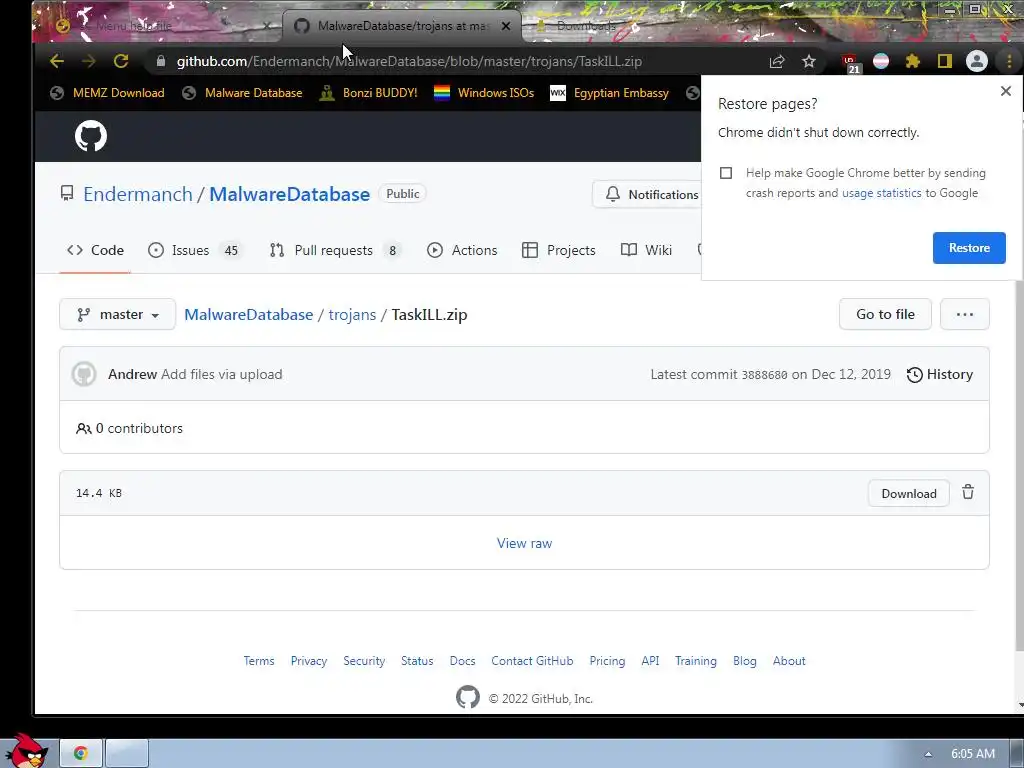Open the Security footer link

[x=364, y=661]
